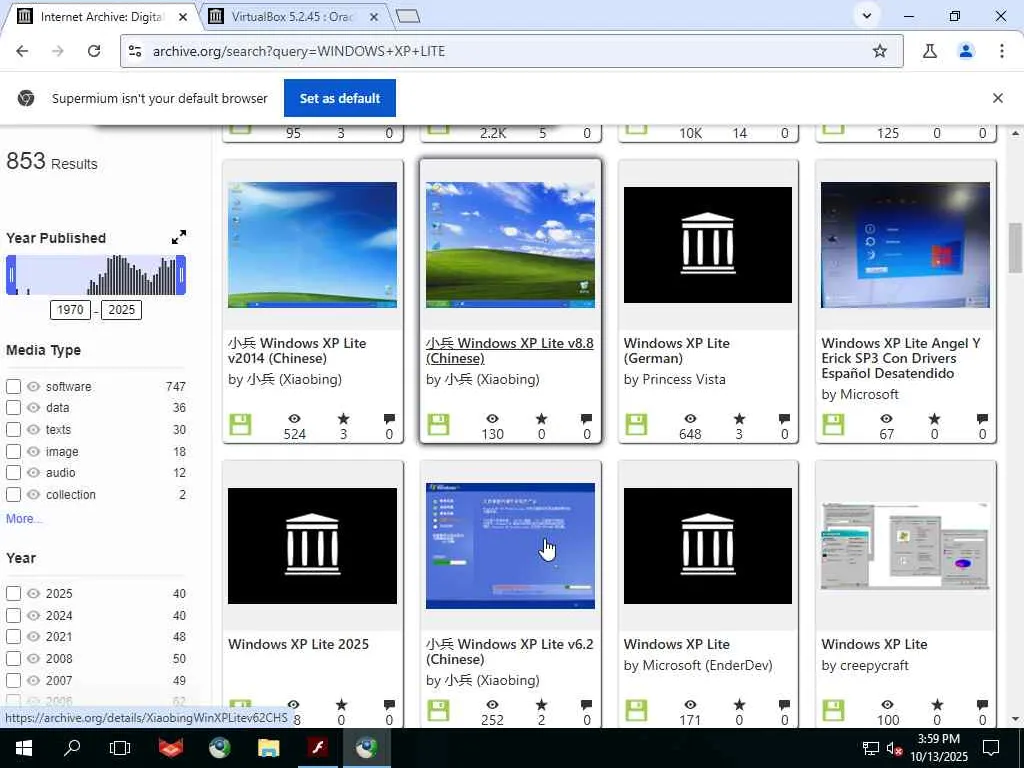Open the Windows Start menu

(24, 748)
